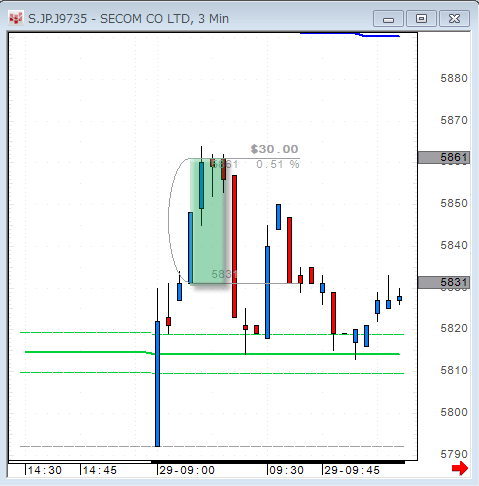The height and width of the screenshot is (486, 479).
Task: Click the 5810 price axis label
Action: (454, 370)
